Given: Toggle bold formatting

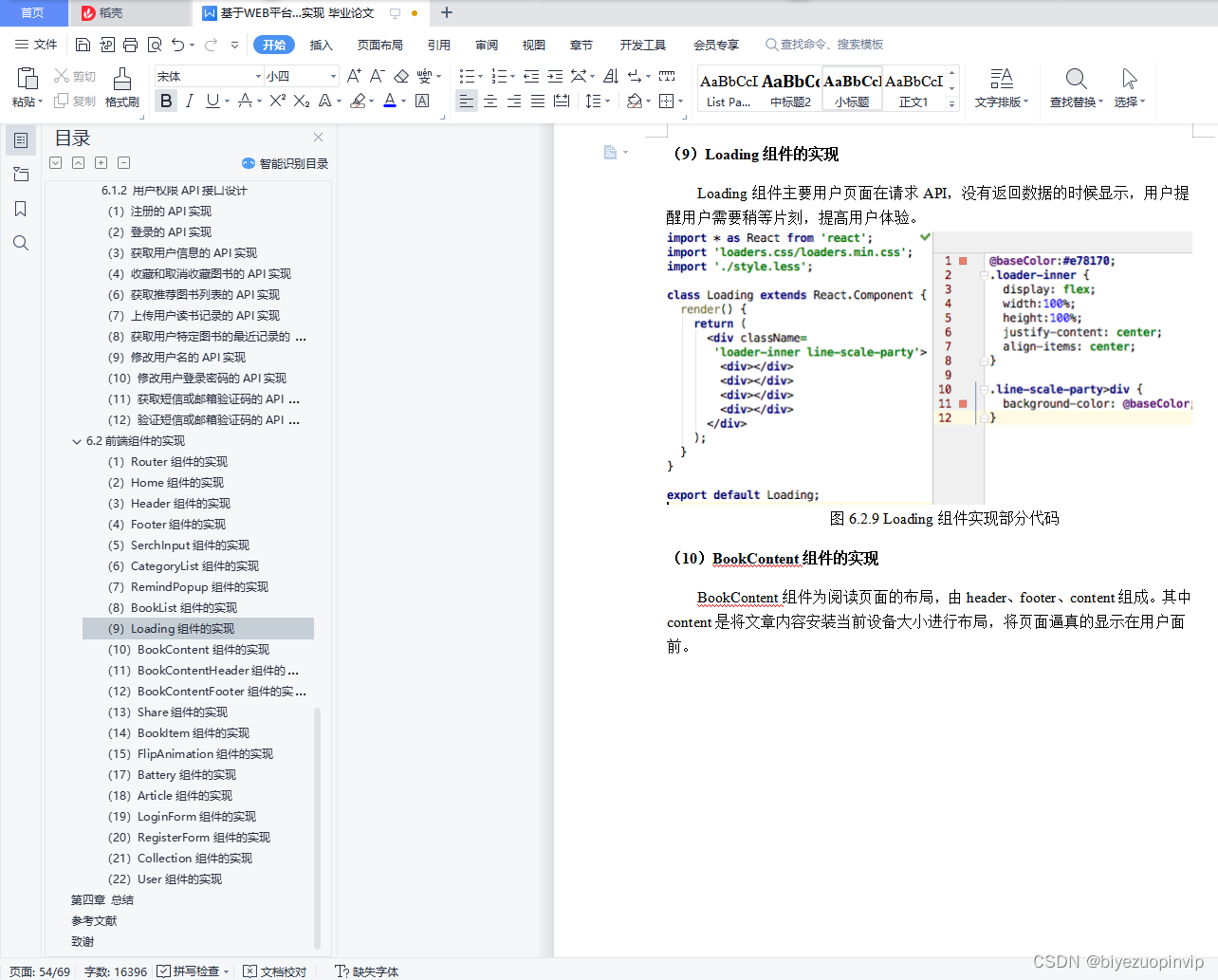Looking at the screenshot, I should (166, 101).
